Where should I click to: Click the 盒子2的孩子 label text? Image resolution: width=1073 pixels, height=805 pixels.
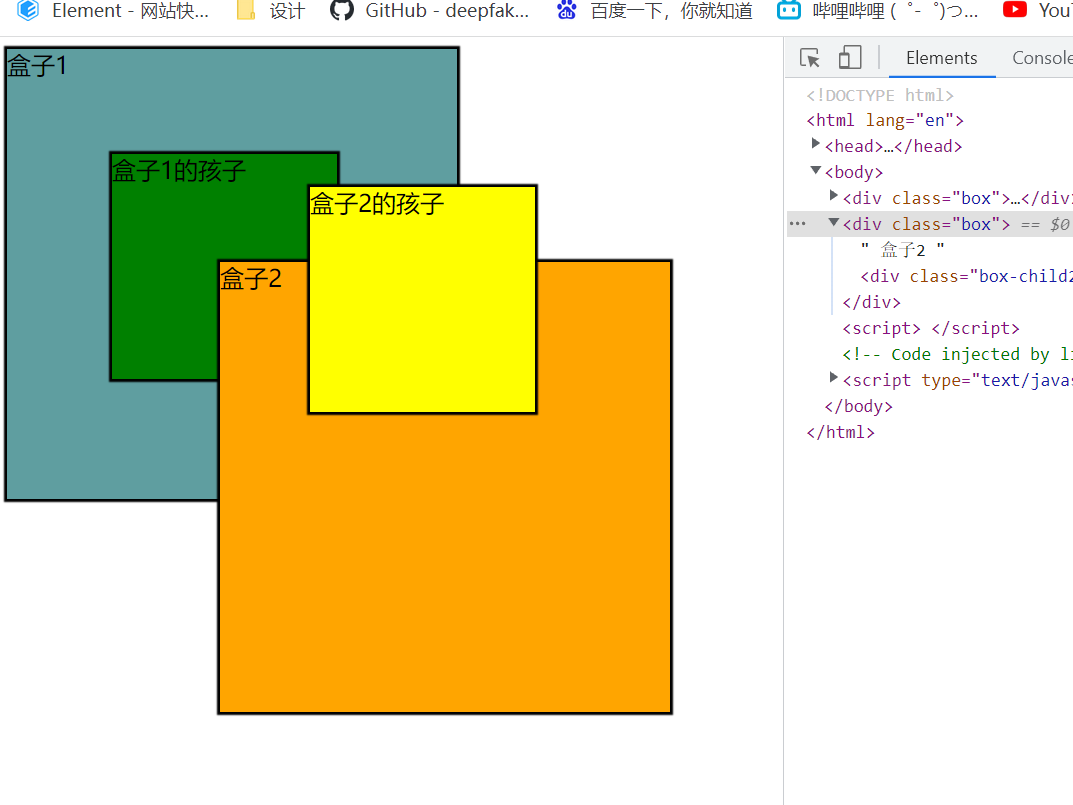(x=377, y=204)
